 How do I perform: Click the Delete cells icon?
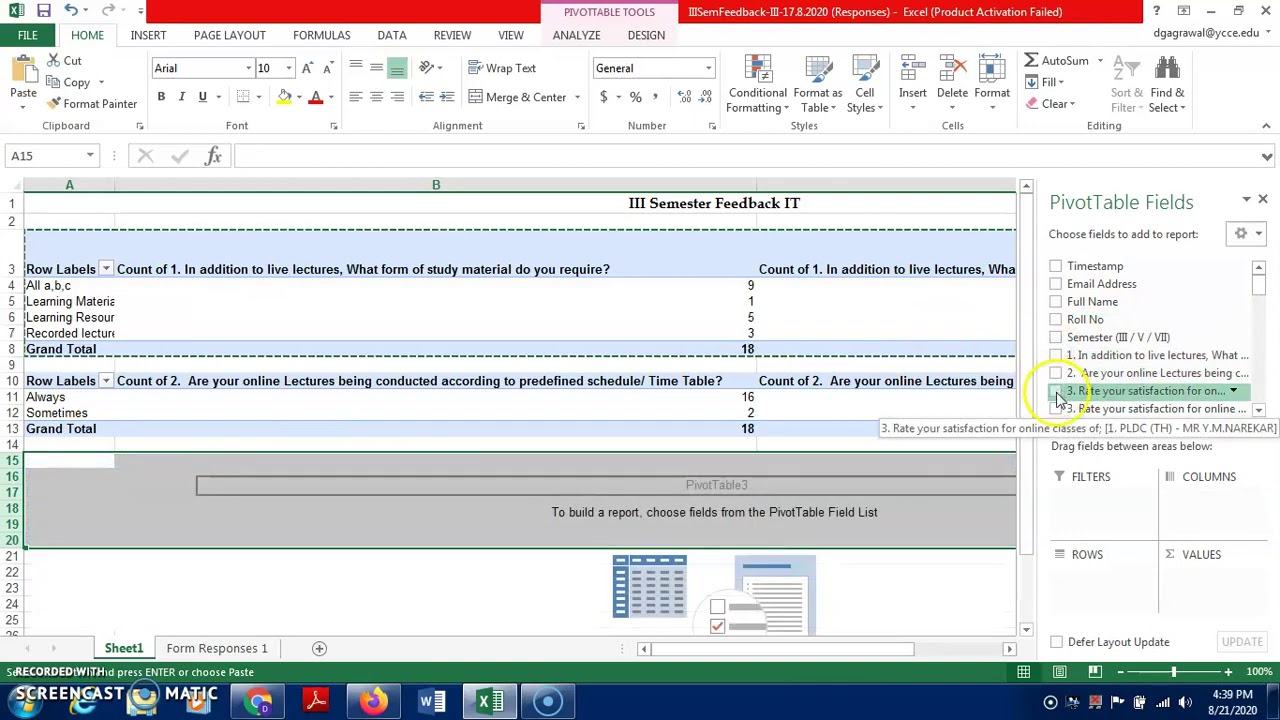(x=952, y=70)
